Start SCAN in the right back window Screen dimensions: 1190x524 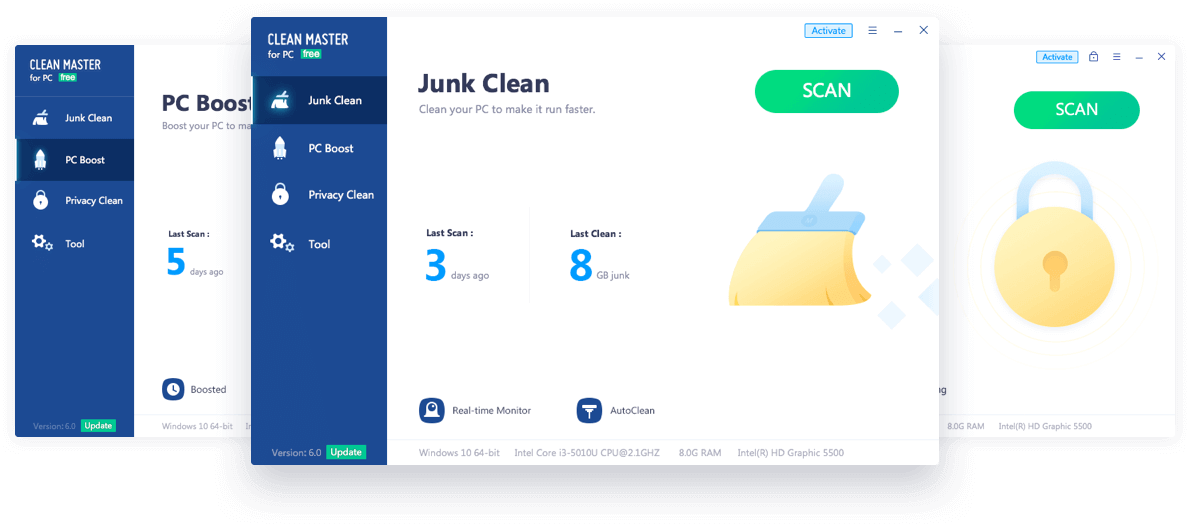(1076, 109)
